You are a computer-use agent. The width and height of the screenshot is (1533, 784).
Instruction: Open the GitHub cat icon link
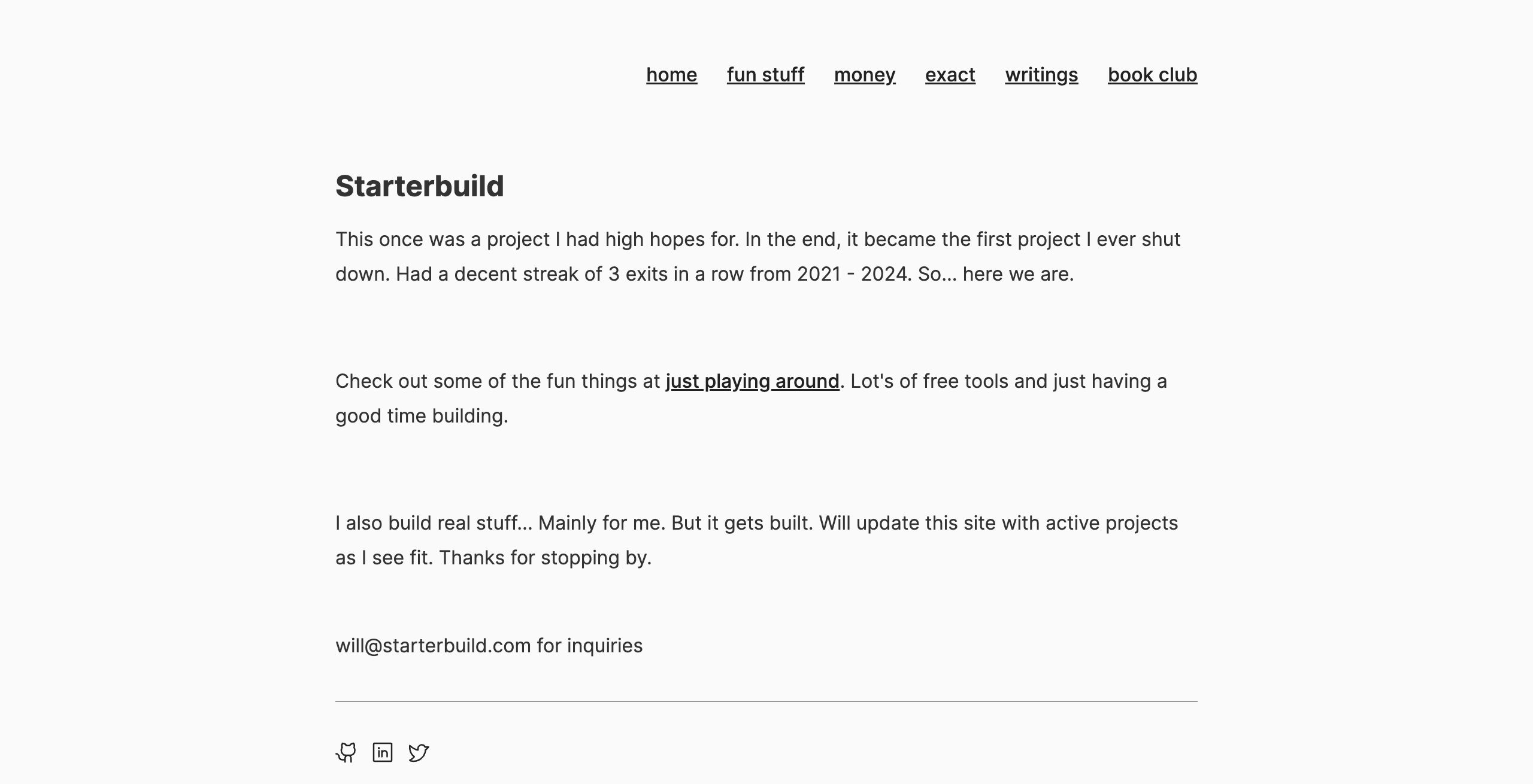pos(346,752)
